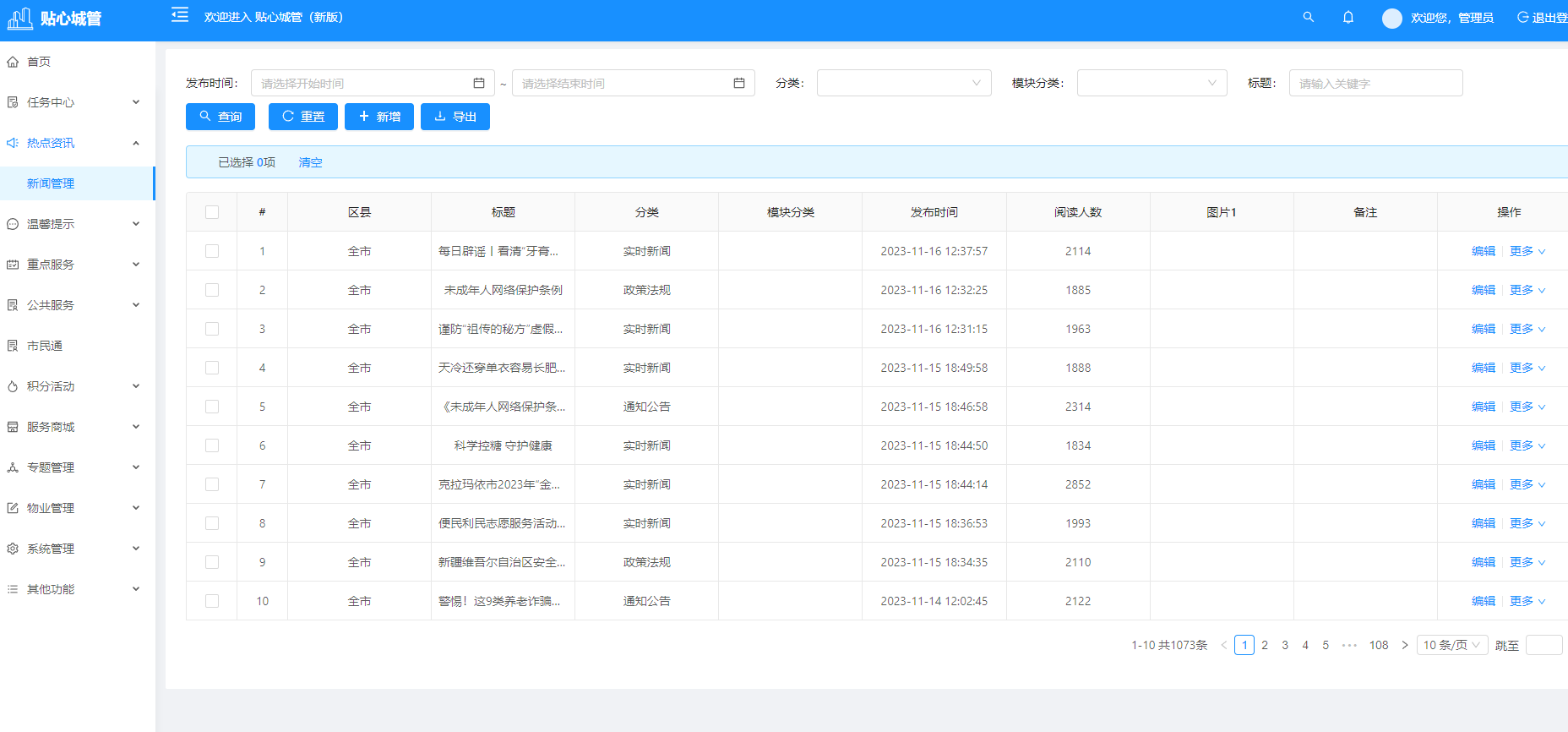This screenshot has width=1568, height=732.
Task: Check the row 5 checkbox
Action: (212, 407)
